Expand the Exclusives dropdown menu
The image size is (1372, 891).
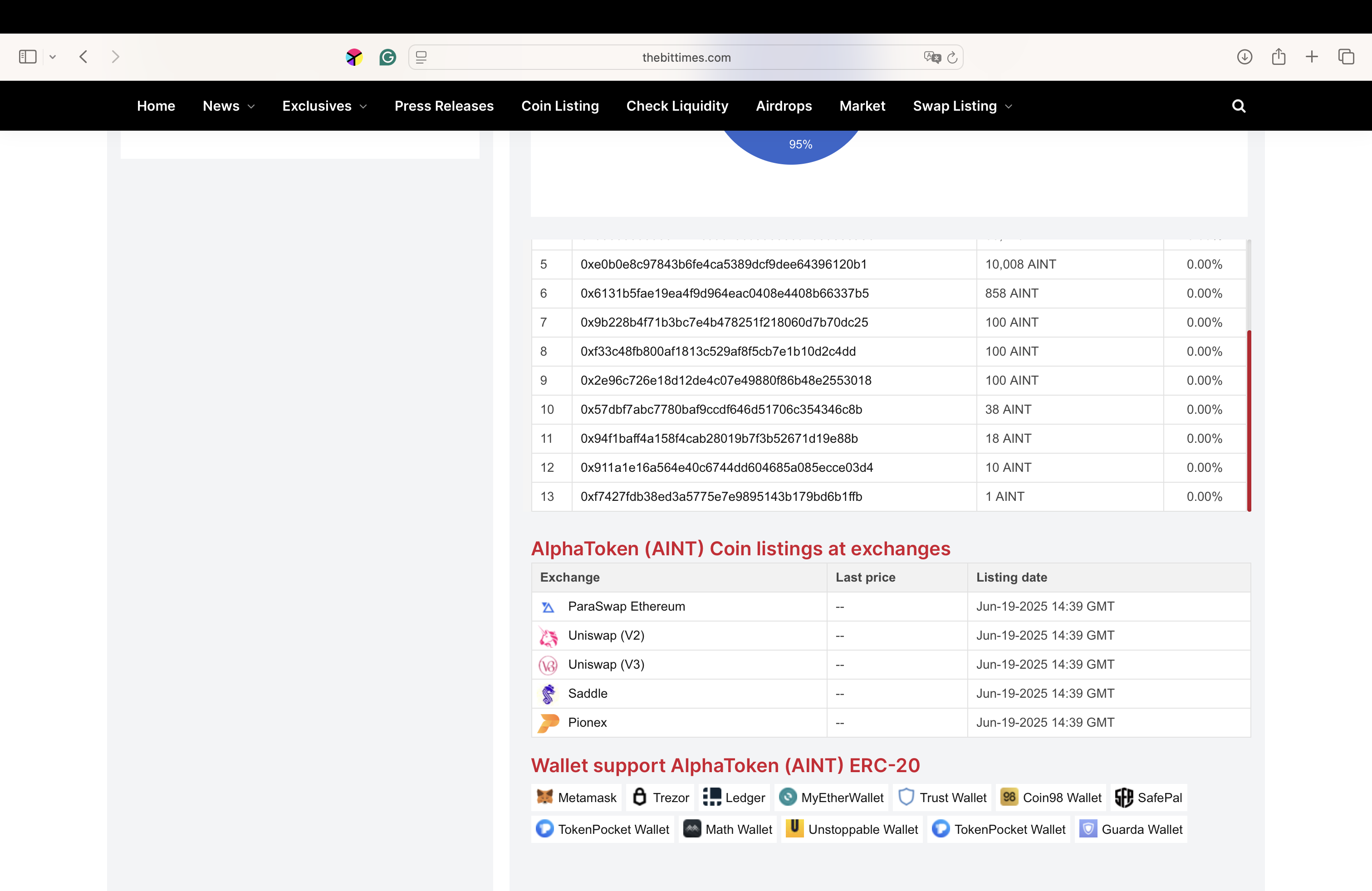coord(324,106)
